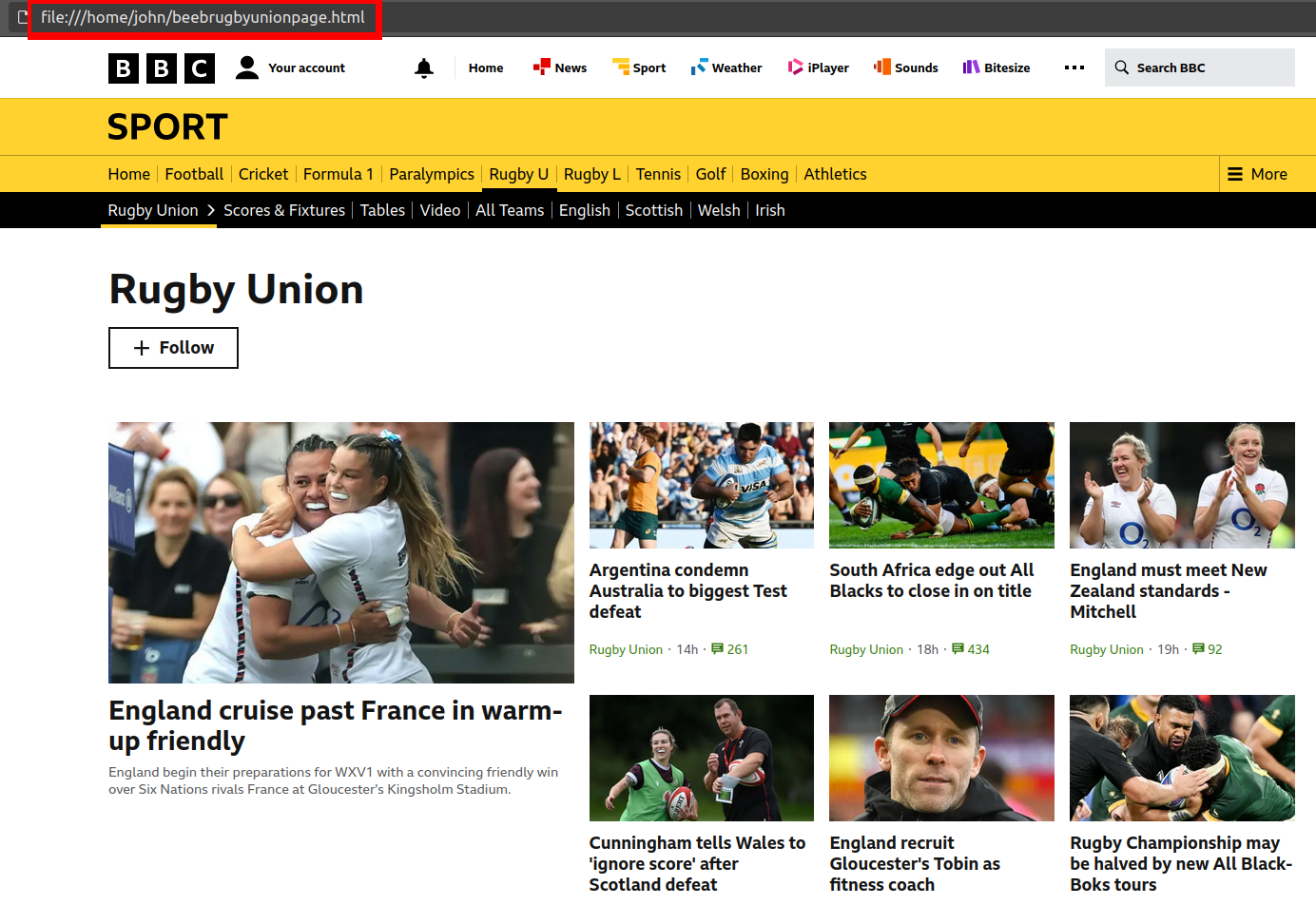Screen dimensions: 1316x905
Task: Open the England cruise past France story
Action: tap(335, 725)
